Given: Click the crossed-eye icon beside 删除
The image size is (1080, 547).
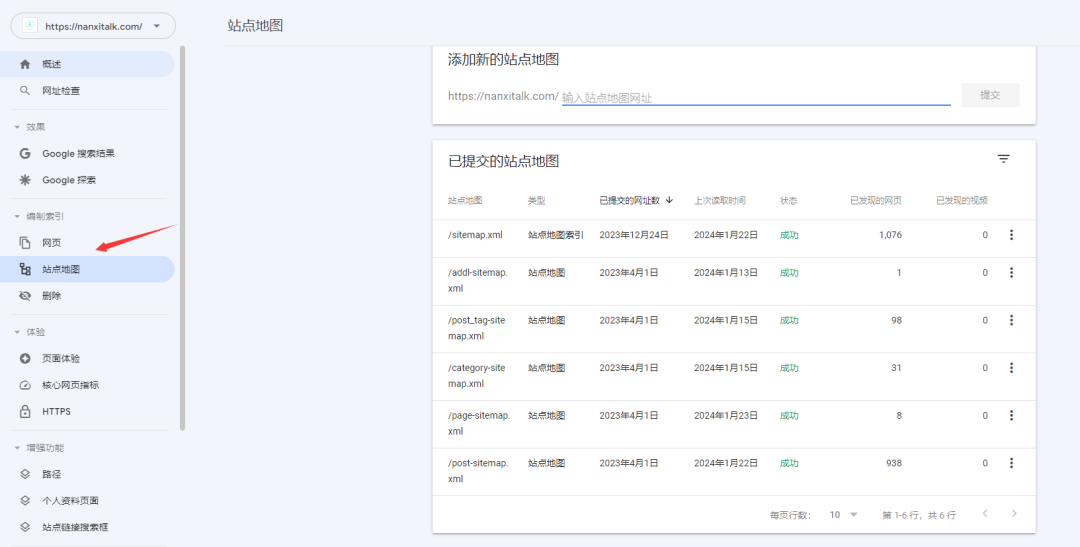Looking at the screenshot, I should (25, 296).
